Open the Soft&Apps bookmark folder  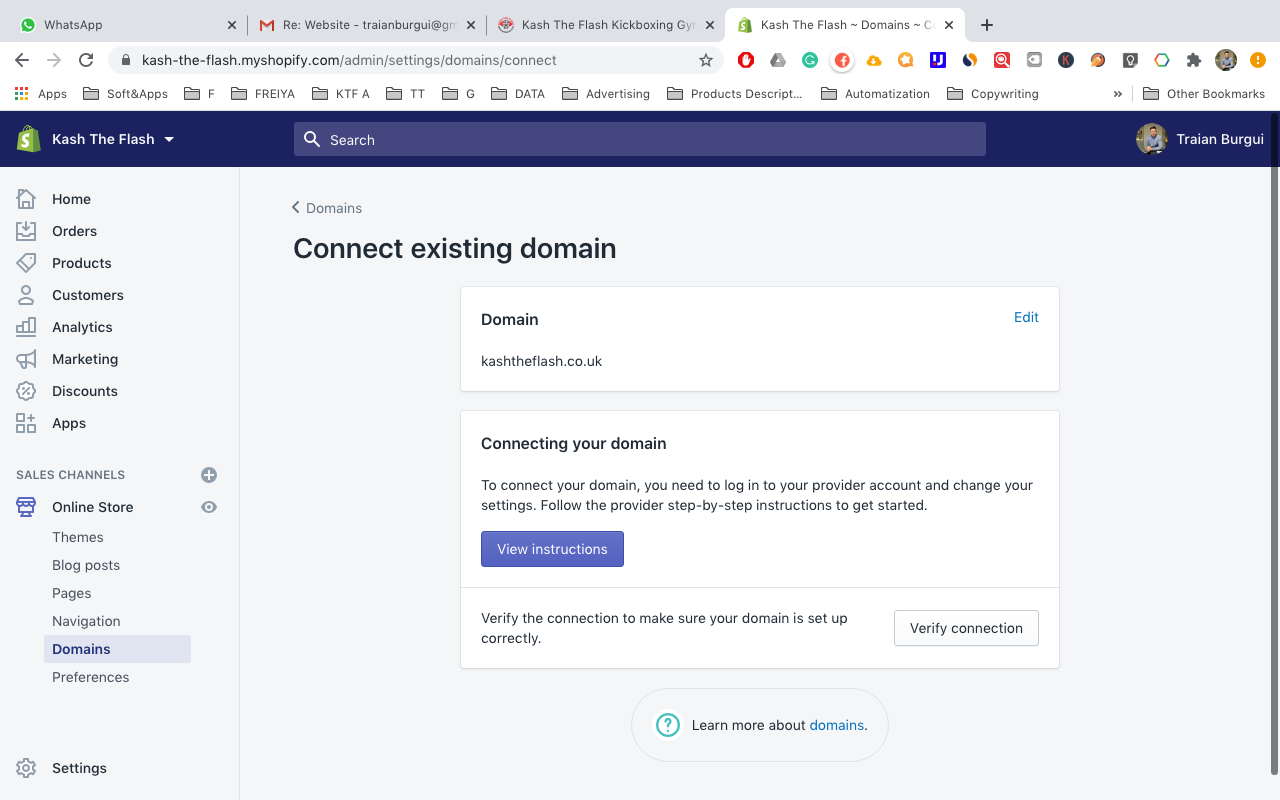click(125, 94)
